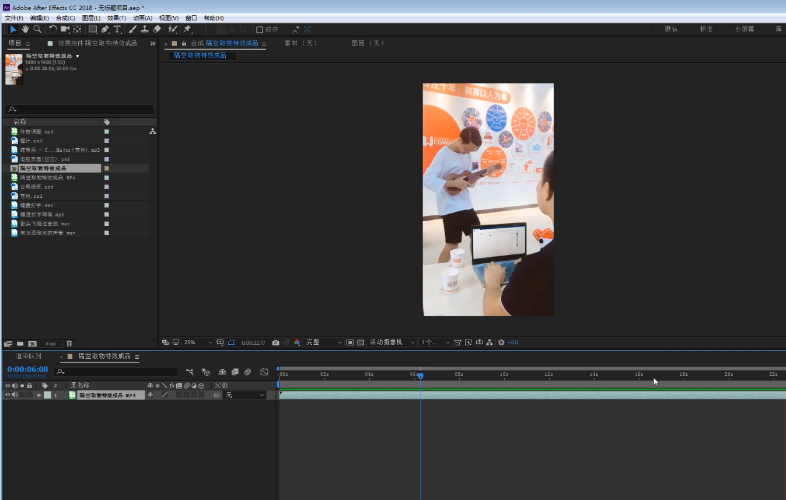This screenshot has height=500, width=786.
Task: Select the Pen tool
Action: coord(105,30)
